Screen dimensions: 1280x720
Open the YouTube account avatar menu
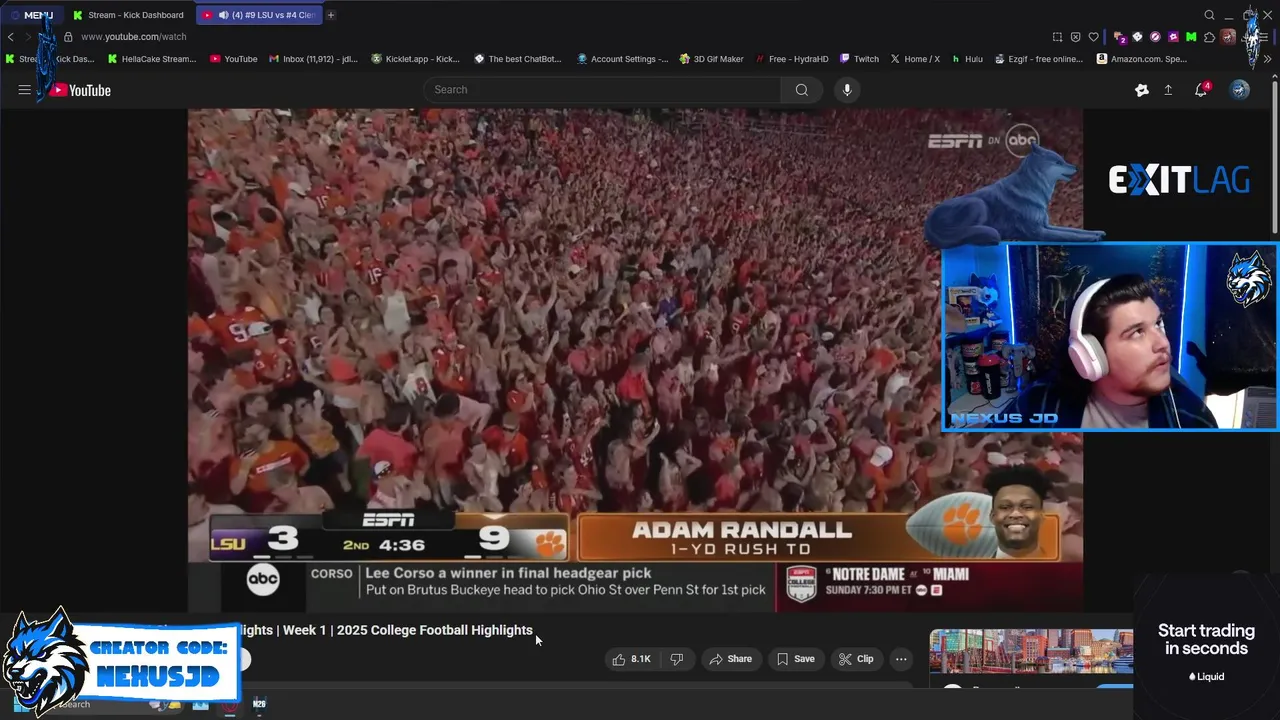click(1239, 90)
